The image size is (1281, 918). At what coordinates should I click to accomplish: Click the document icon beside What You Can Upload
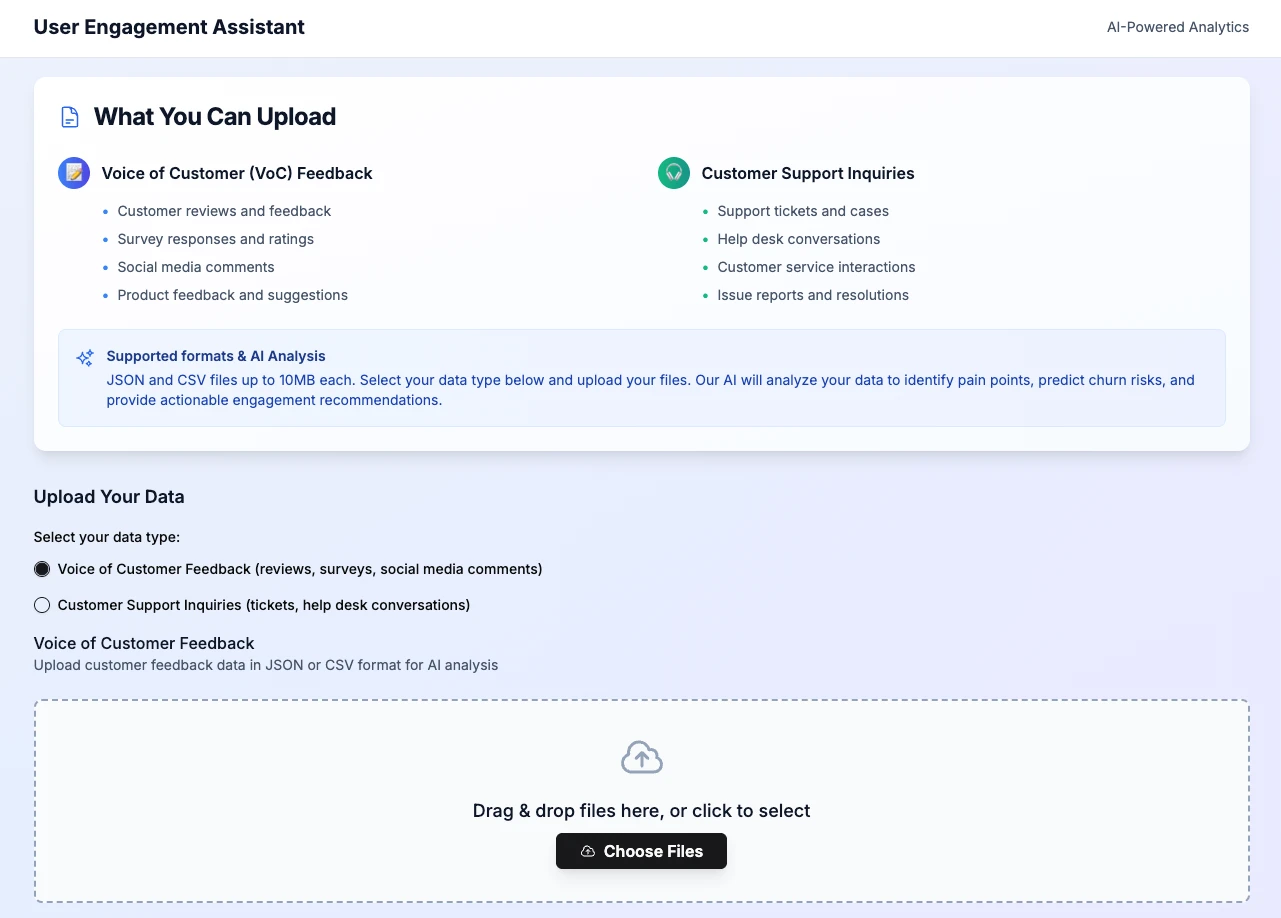click(x=70, y=117)
